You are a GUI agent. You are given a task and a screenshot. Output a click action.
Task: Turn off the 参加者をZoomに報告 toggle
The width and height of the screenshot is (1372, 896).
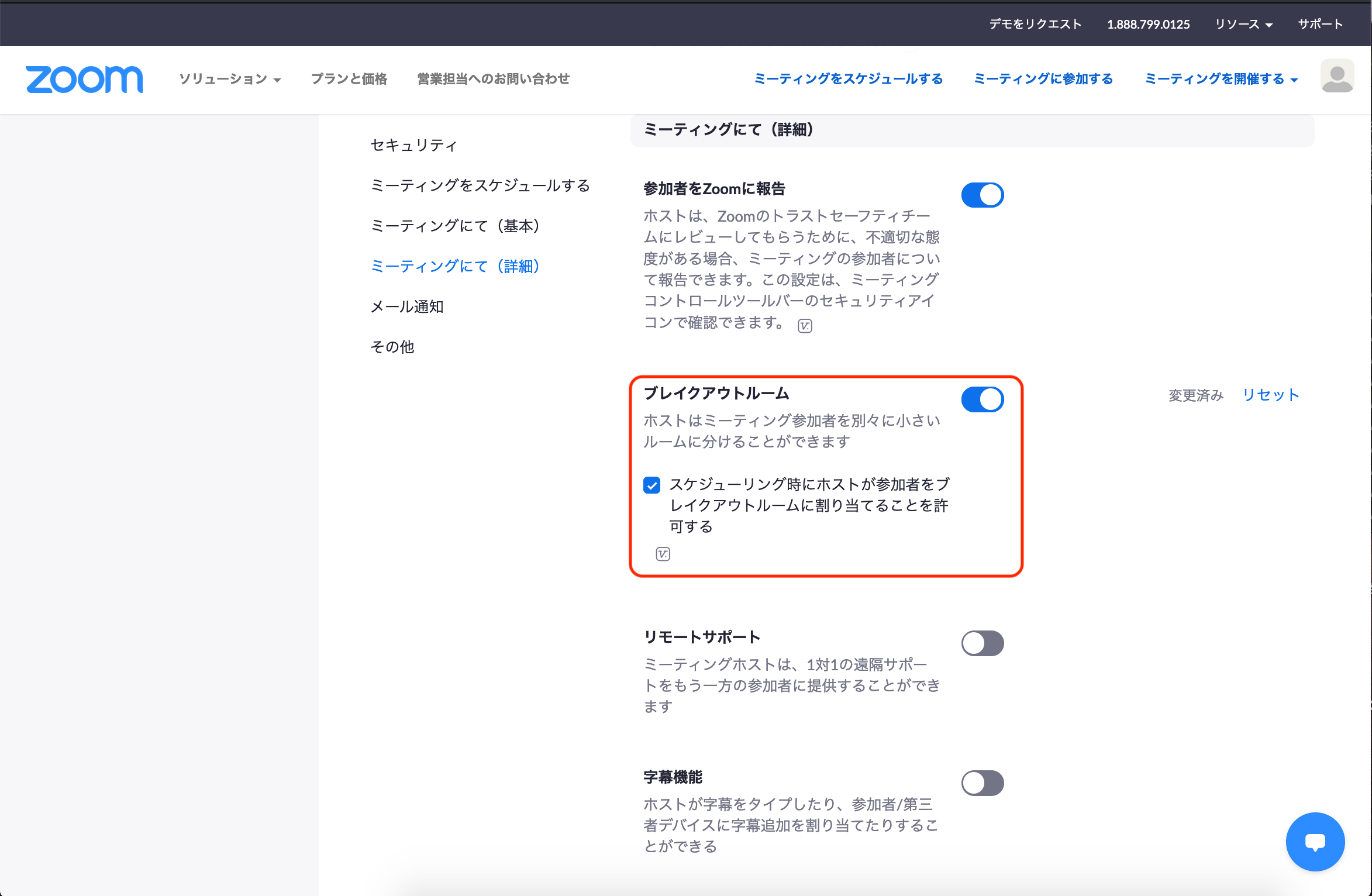(983, 195)
